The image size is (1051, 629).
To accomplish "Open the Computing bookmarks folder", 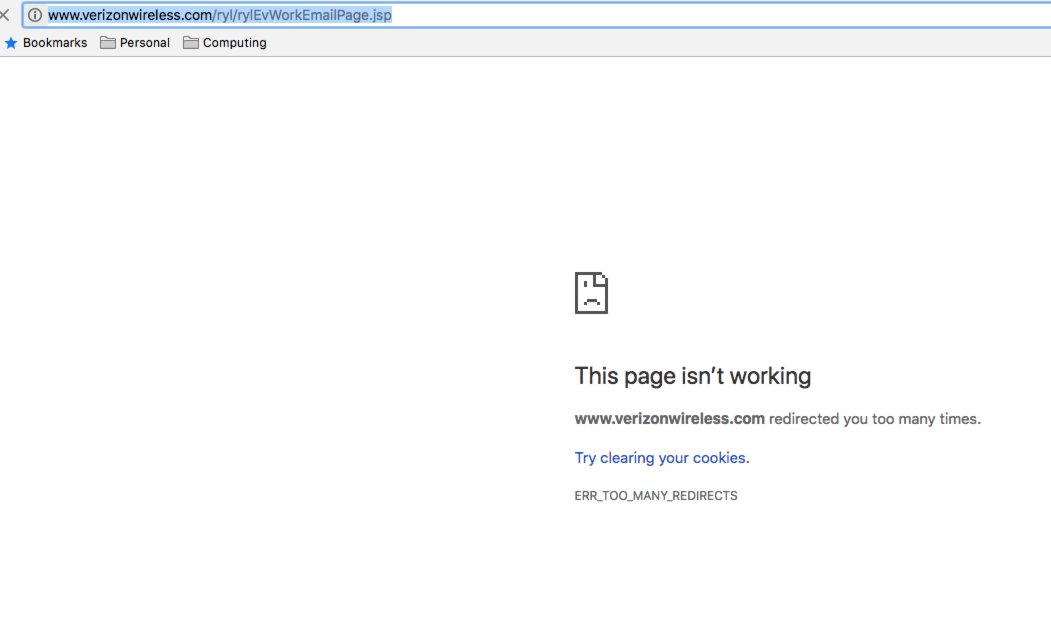I will point(225,43).
